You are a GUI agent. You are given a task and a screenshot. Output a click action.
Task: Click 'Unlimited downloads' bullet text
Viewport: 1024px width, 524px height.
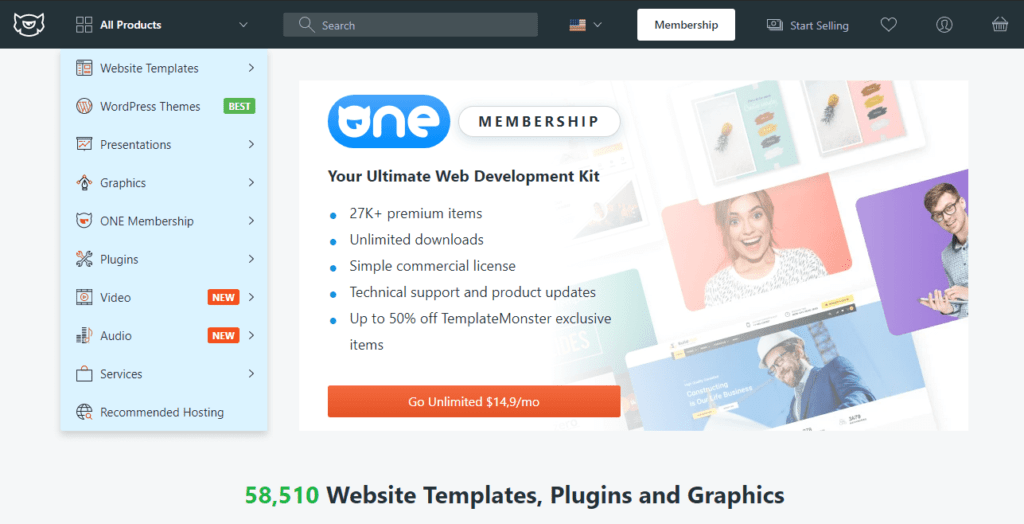(417, 240)
